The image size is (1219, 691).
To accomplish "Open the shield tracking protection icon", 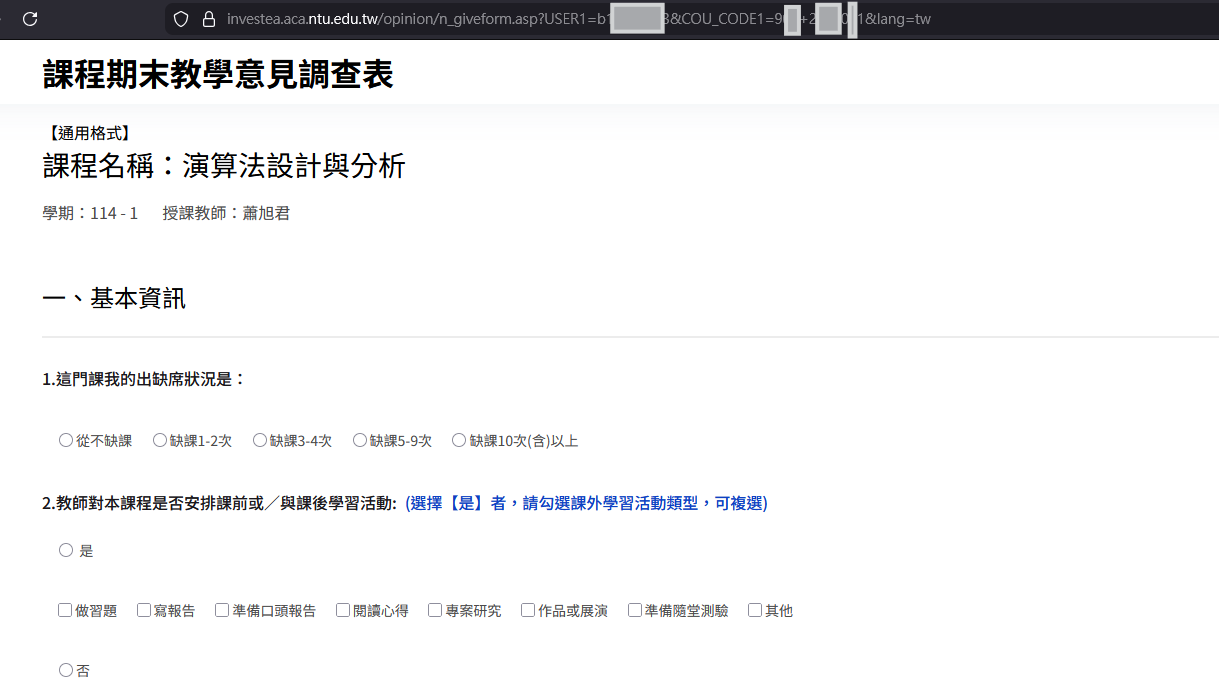I will coord(181,18).
